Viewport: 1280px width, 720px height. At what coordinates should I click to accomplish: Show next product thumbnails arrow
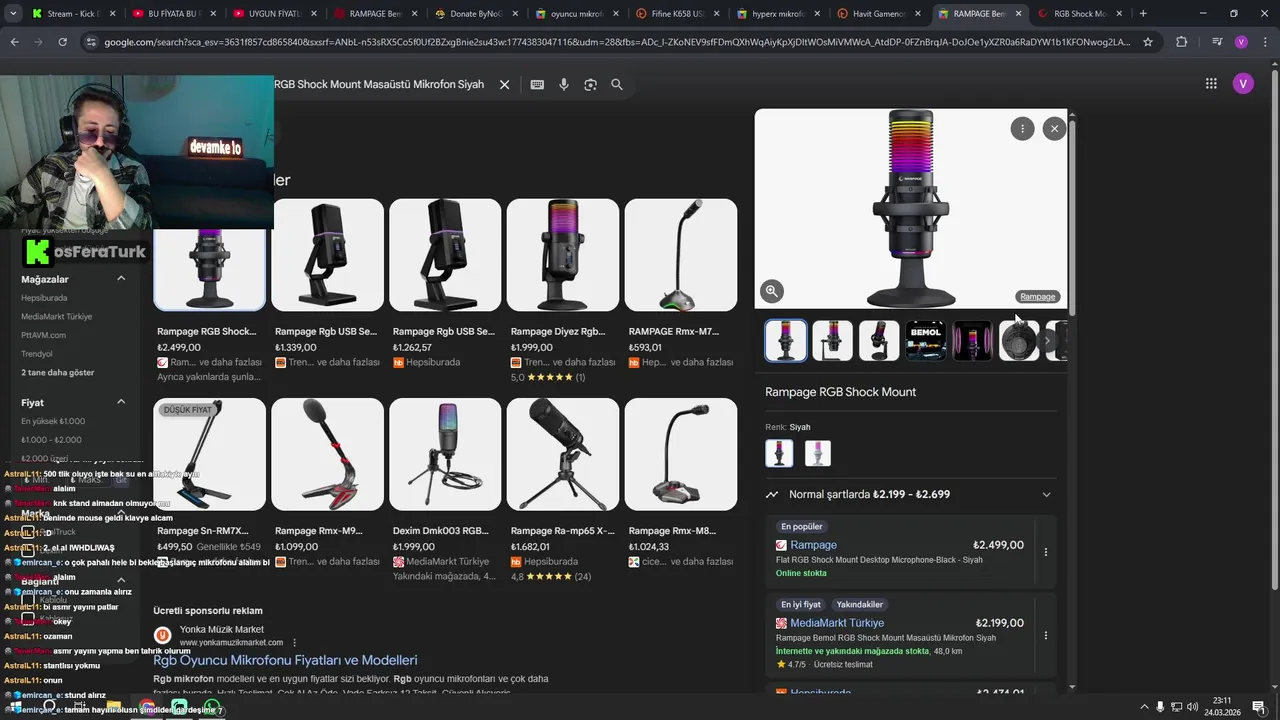pyautogui.click(x=1047, y=341)
